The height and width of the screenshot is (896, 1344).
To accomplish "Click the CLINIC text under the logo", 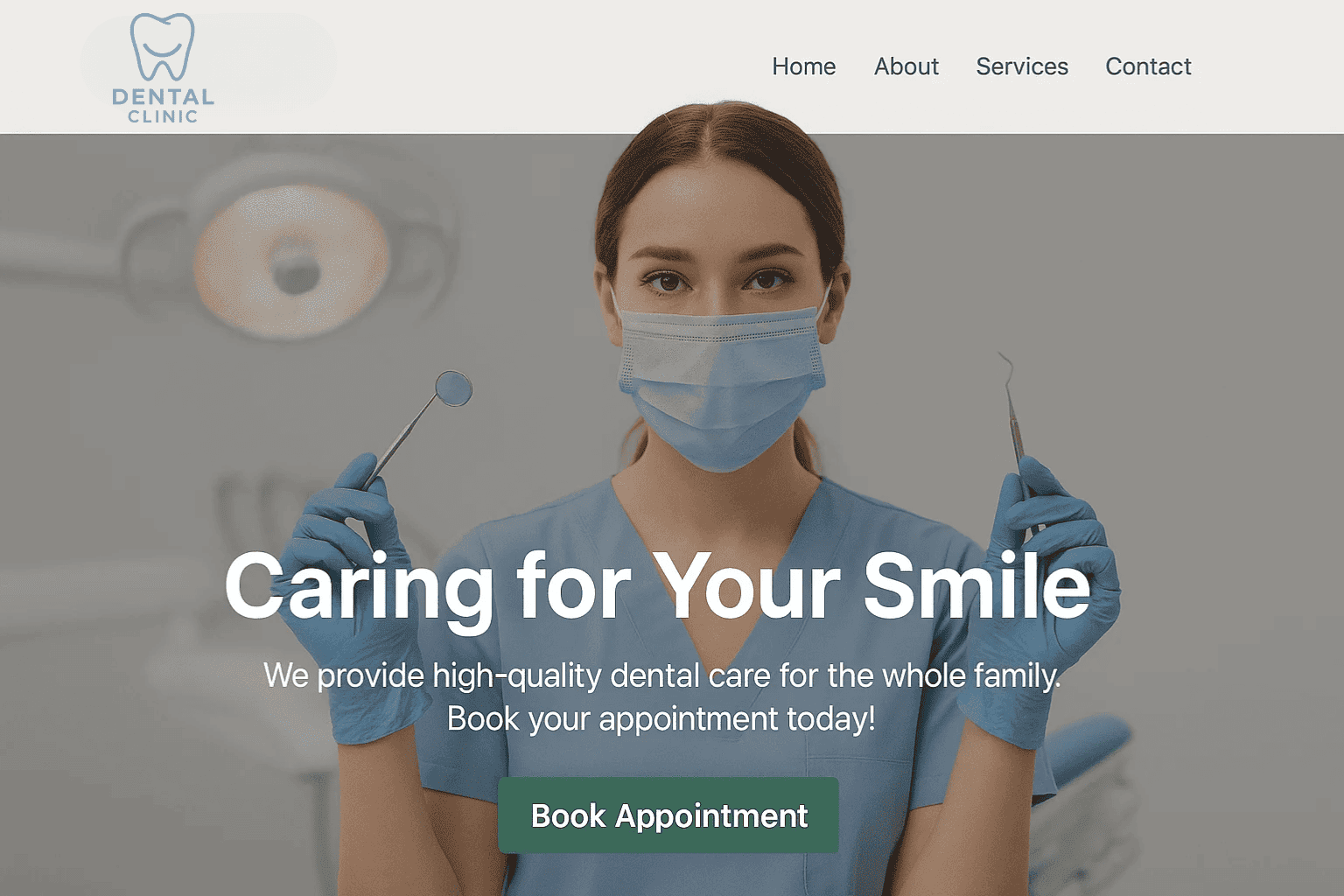I will point(163,116).
